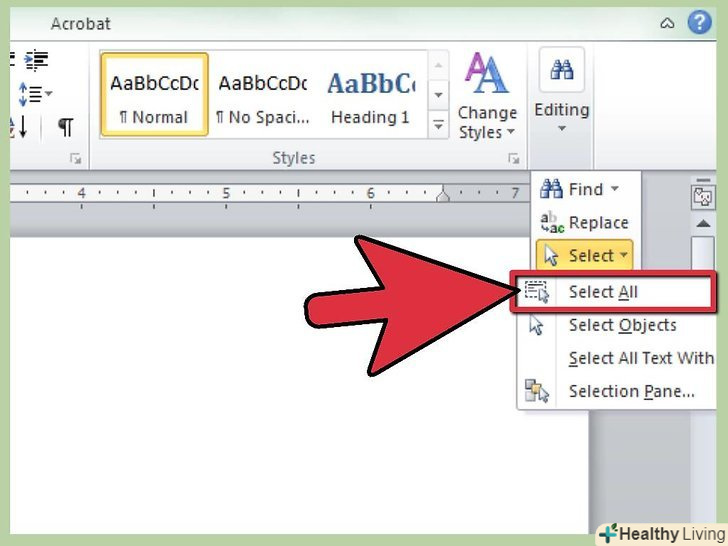Screen dimensions: 728x546
Task: Open the Styles pane dialog launcher
Action: pyautogui.click(x=514, y=159)
